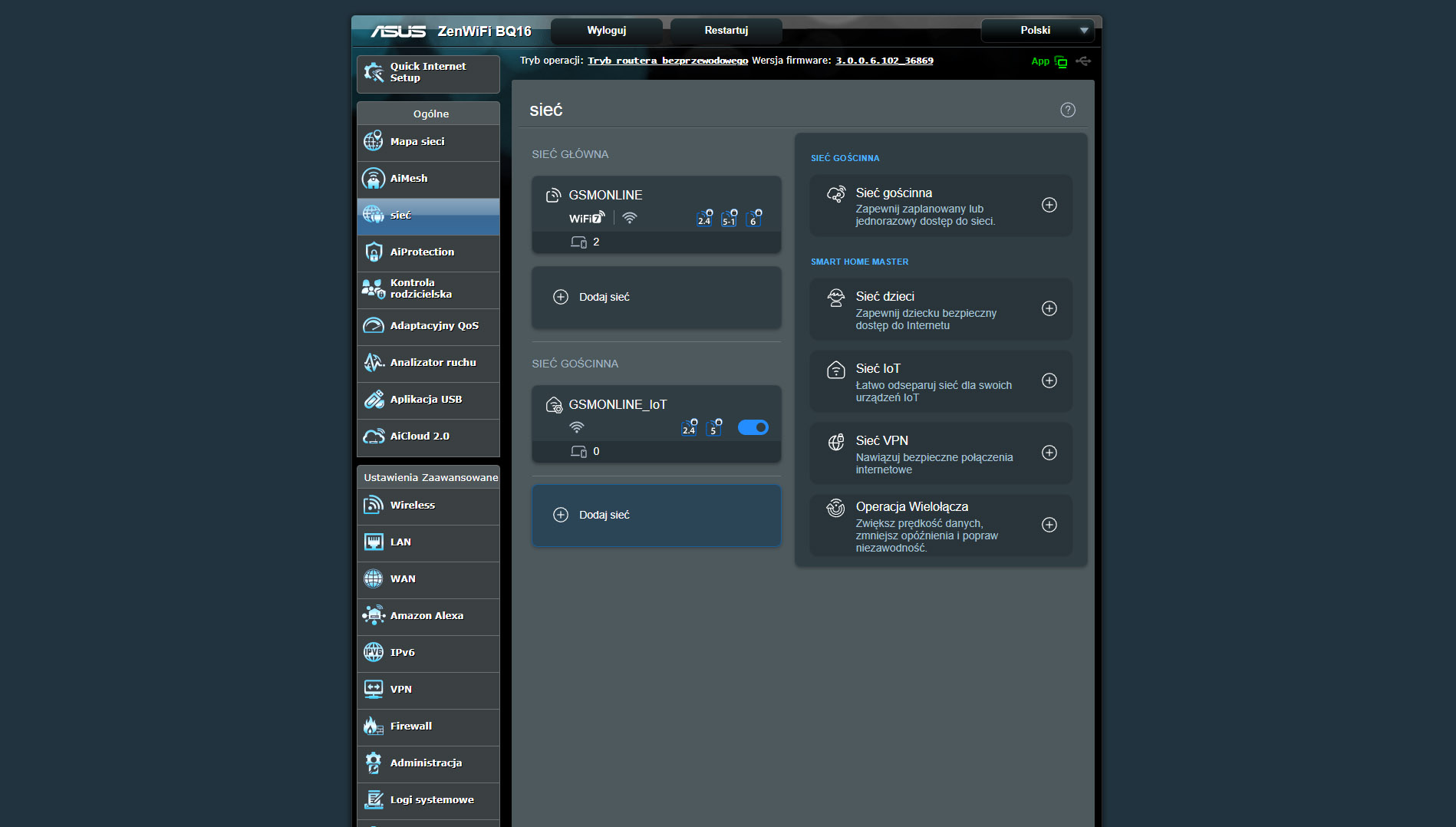1456x827 pixels.
Task: Expand Sieć dzieci plus button
Action: 1049,308
